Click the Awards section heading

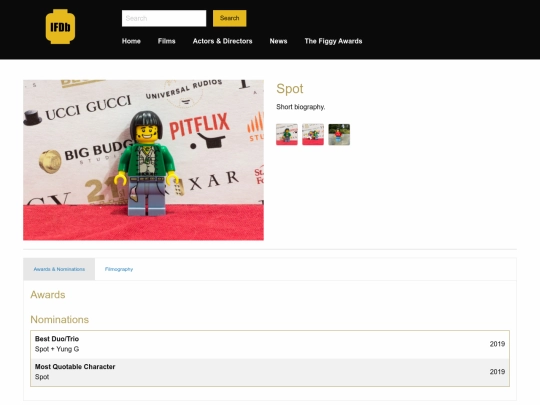pos(48,295)
